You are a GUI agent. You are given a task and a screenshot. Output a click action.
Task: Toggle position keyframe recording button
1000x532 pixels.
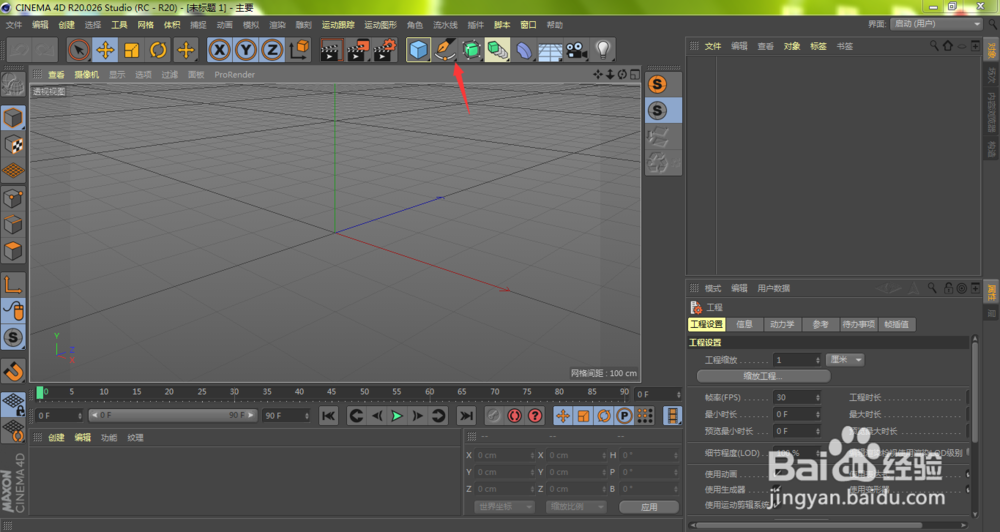562,416
